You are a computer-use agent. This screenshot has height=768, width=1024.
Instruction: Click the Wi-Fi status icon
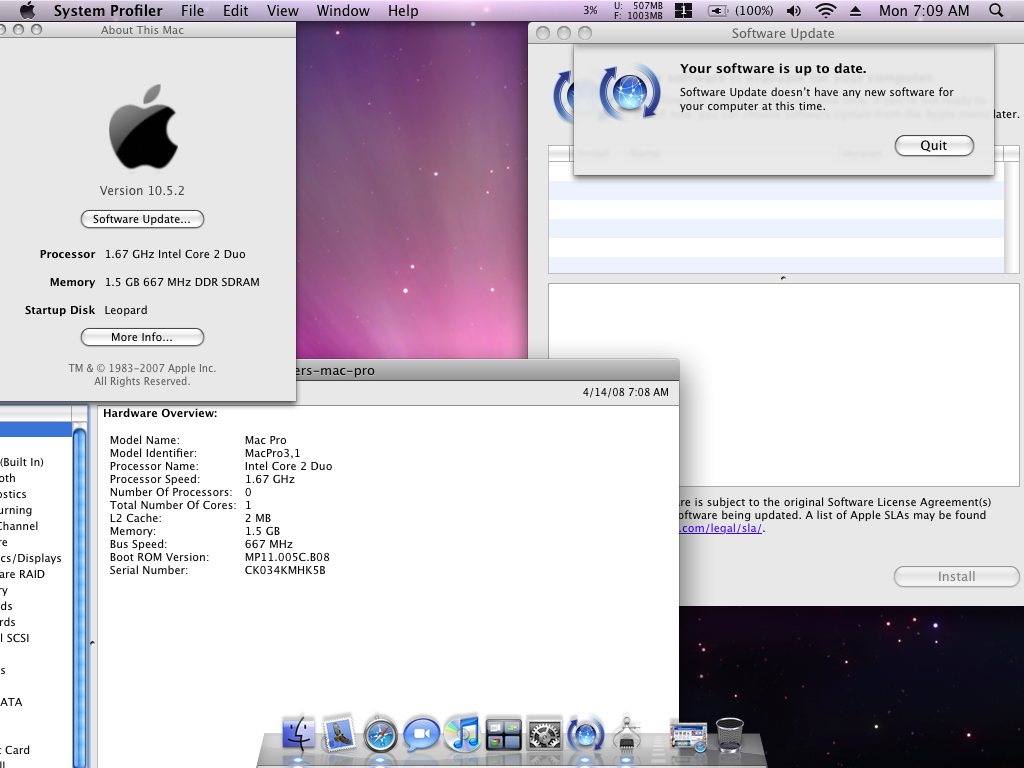826,10
